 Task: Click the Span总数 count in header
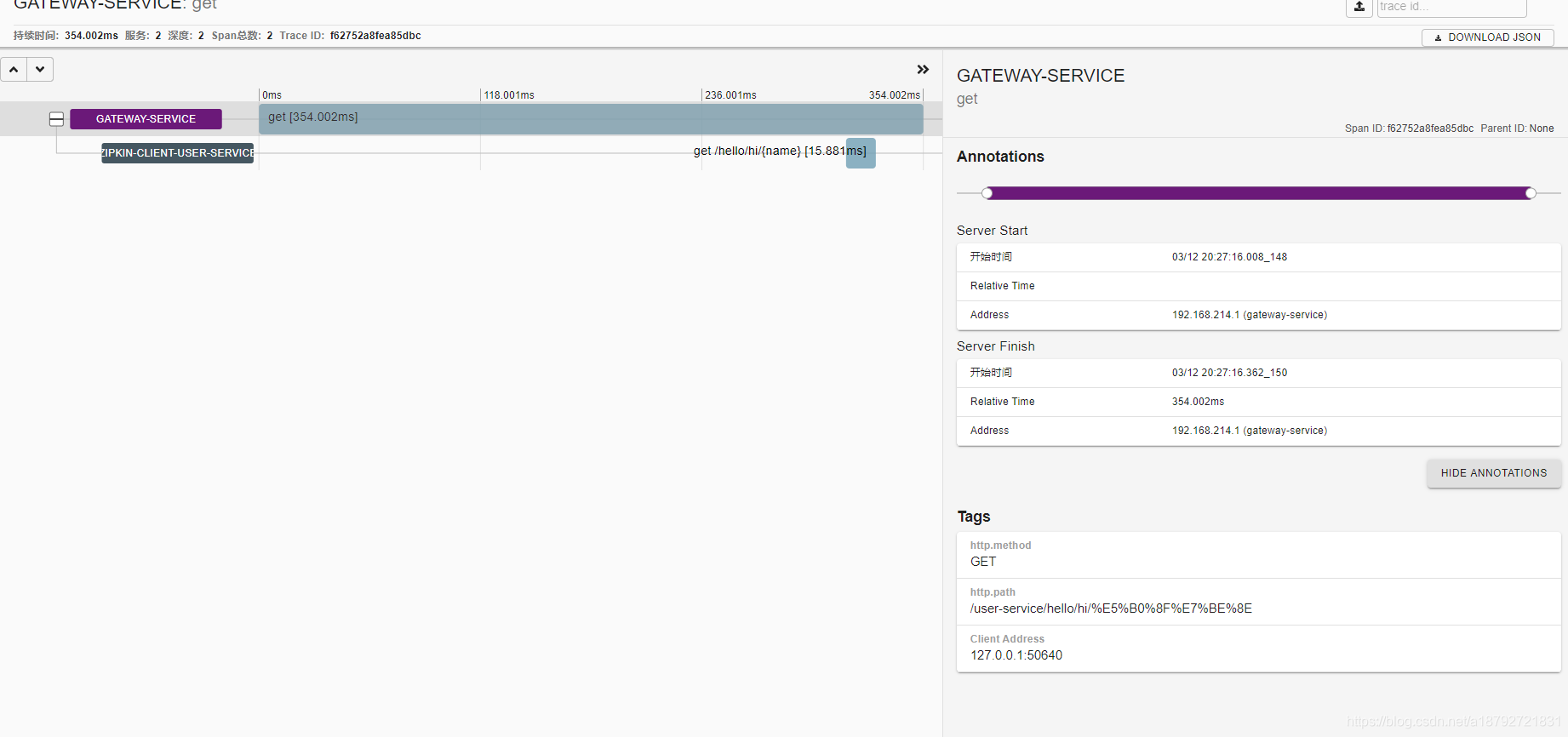coord(242,36)
